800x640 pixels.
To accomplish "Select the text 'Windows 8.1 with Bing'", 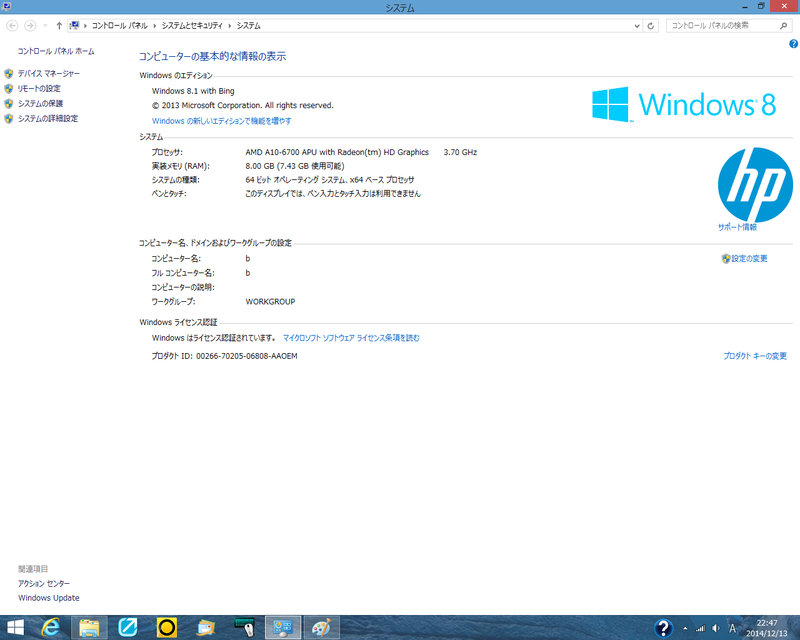I will [193, 91].
